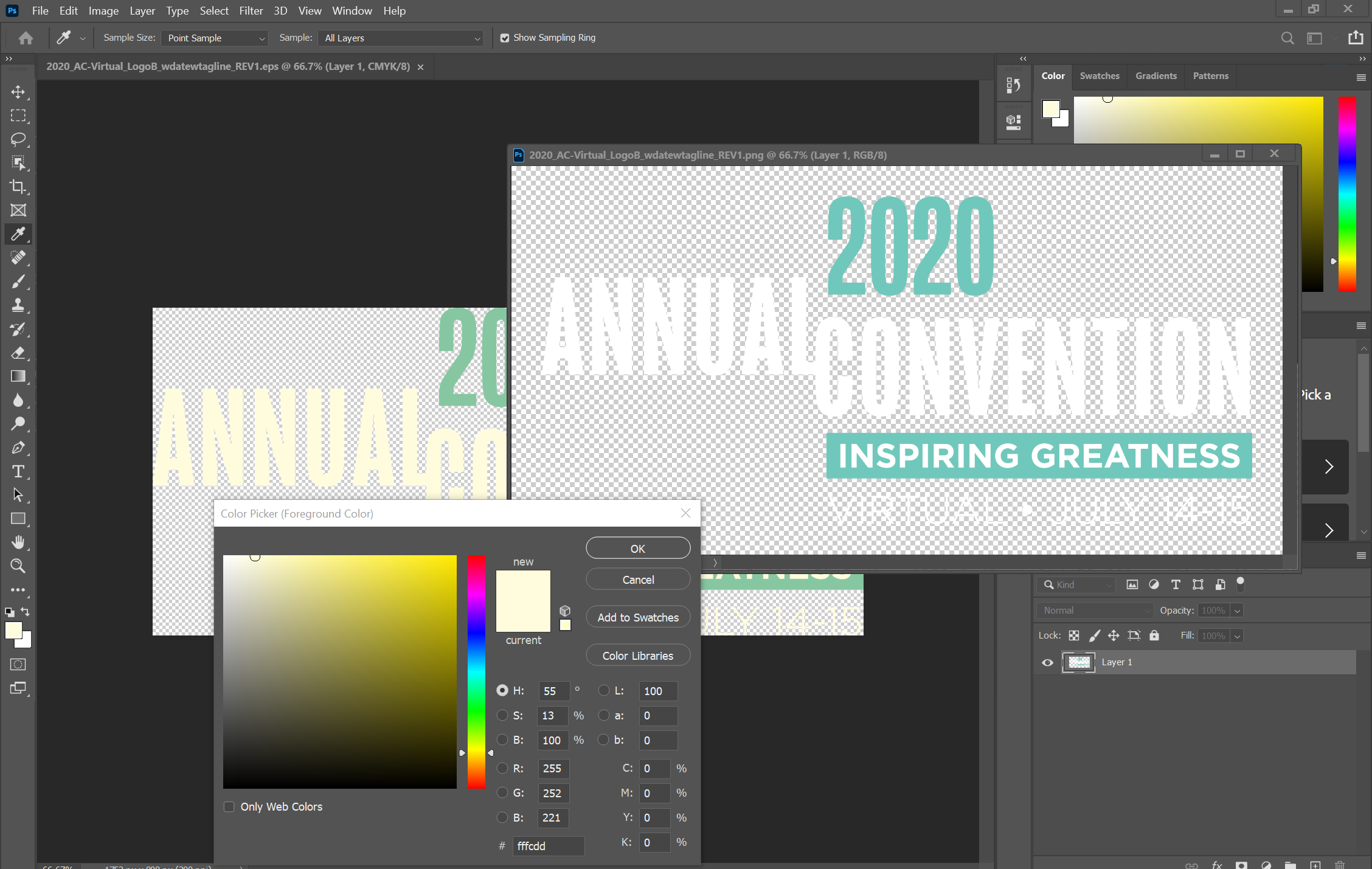Select the Move tool

tap(18, 92)
